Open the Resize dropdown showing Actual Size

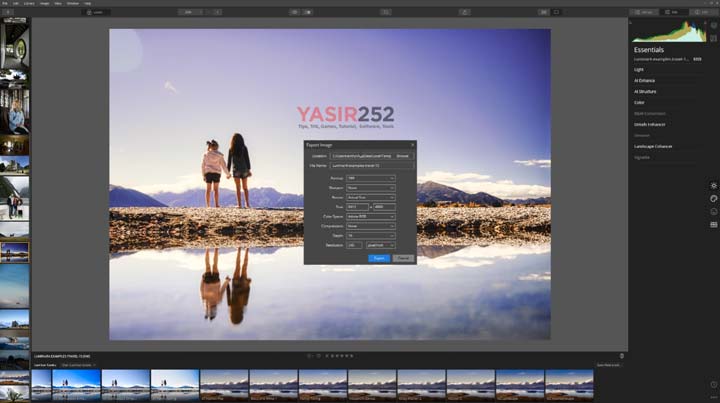pos(371,197)
